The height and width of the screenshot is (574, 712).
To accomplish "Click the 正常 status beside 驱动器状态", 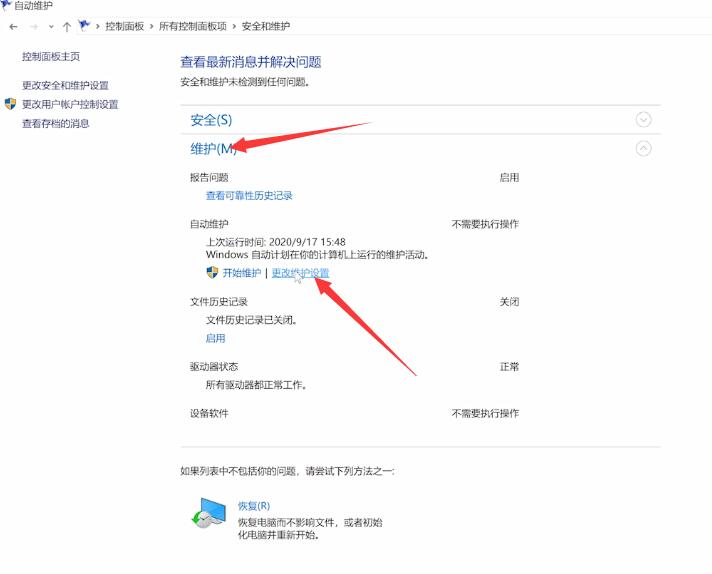I will 509,366.
